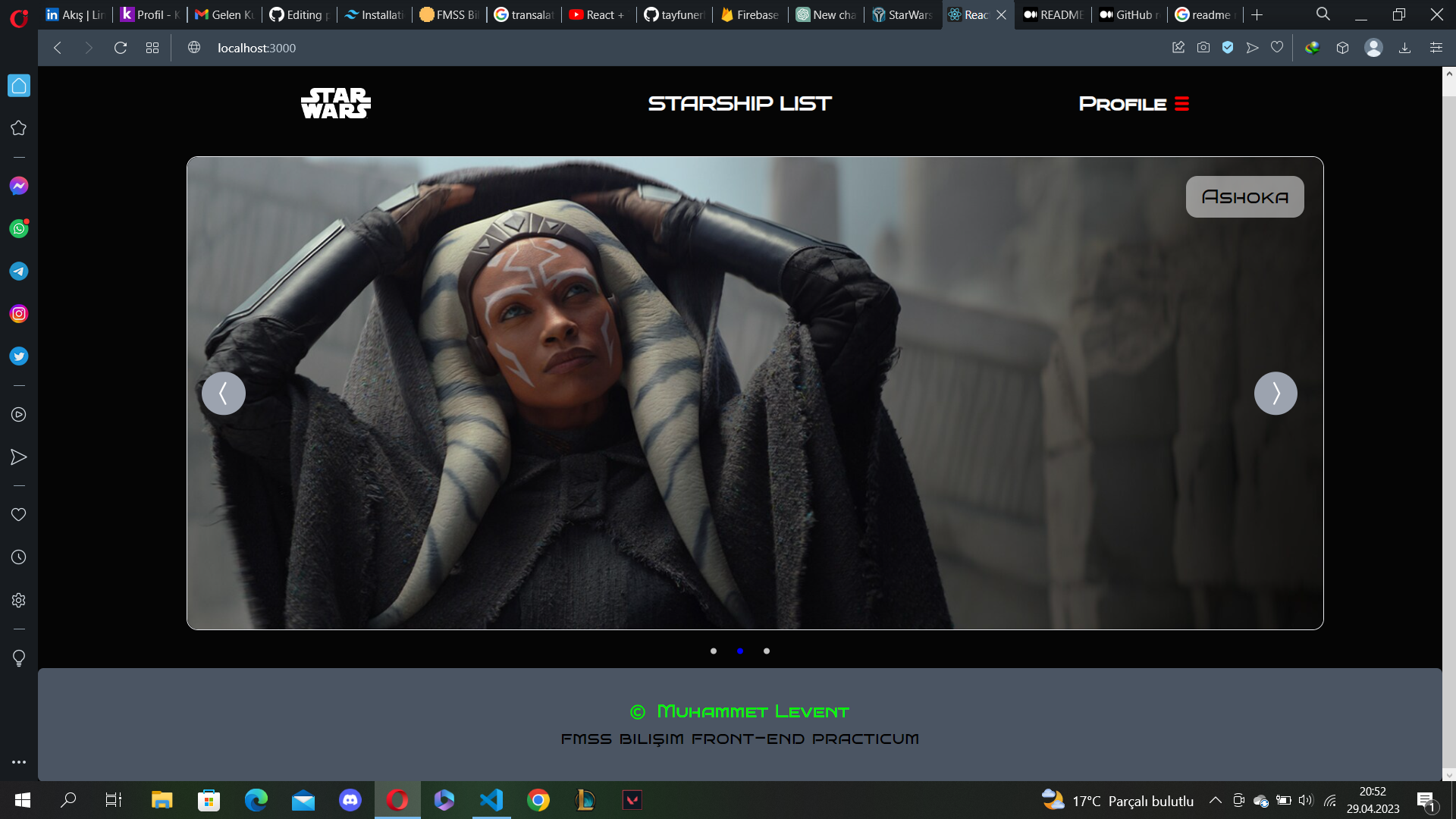Open Telegram in Opera sidebar

(x=19, y=271)
